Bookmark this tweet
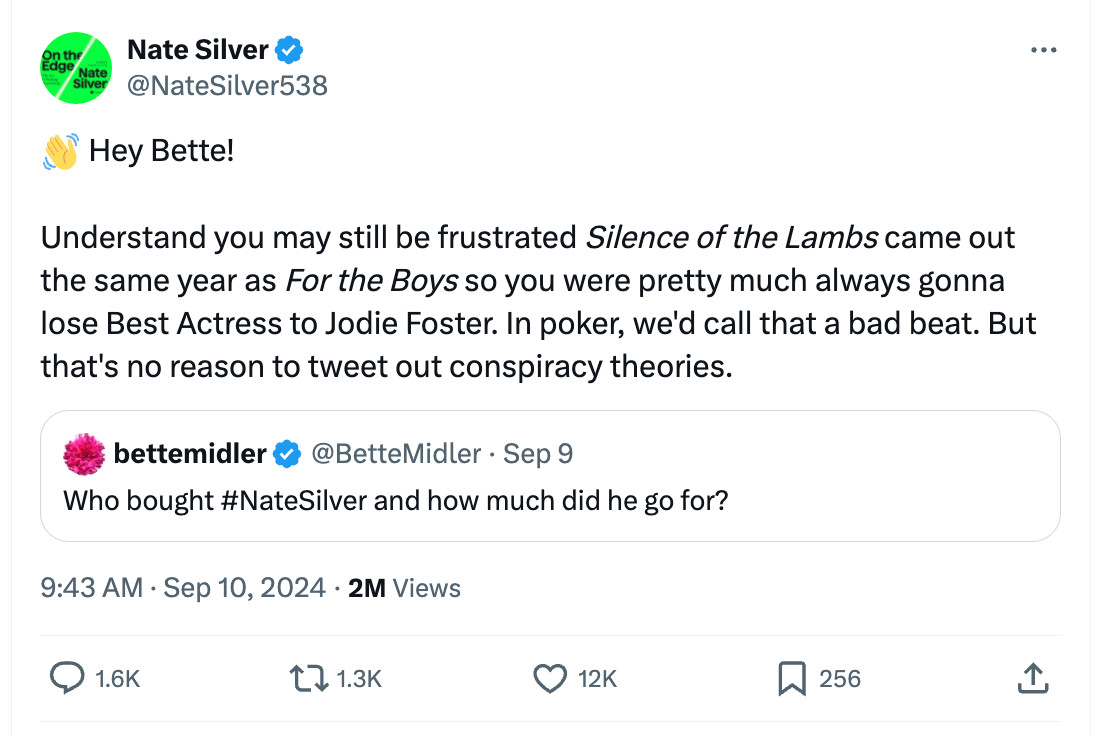 791,679
